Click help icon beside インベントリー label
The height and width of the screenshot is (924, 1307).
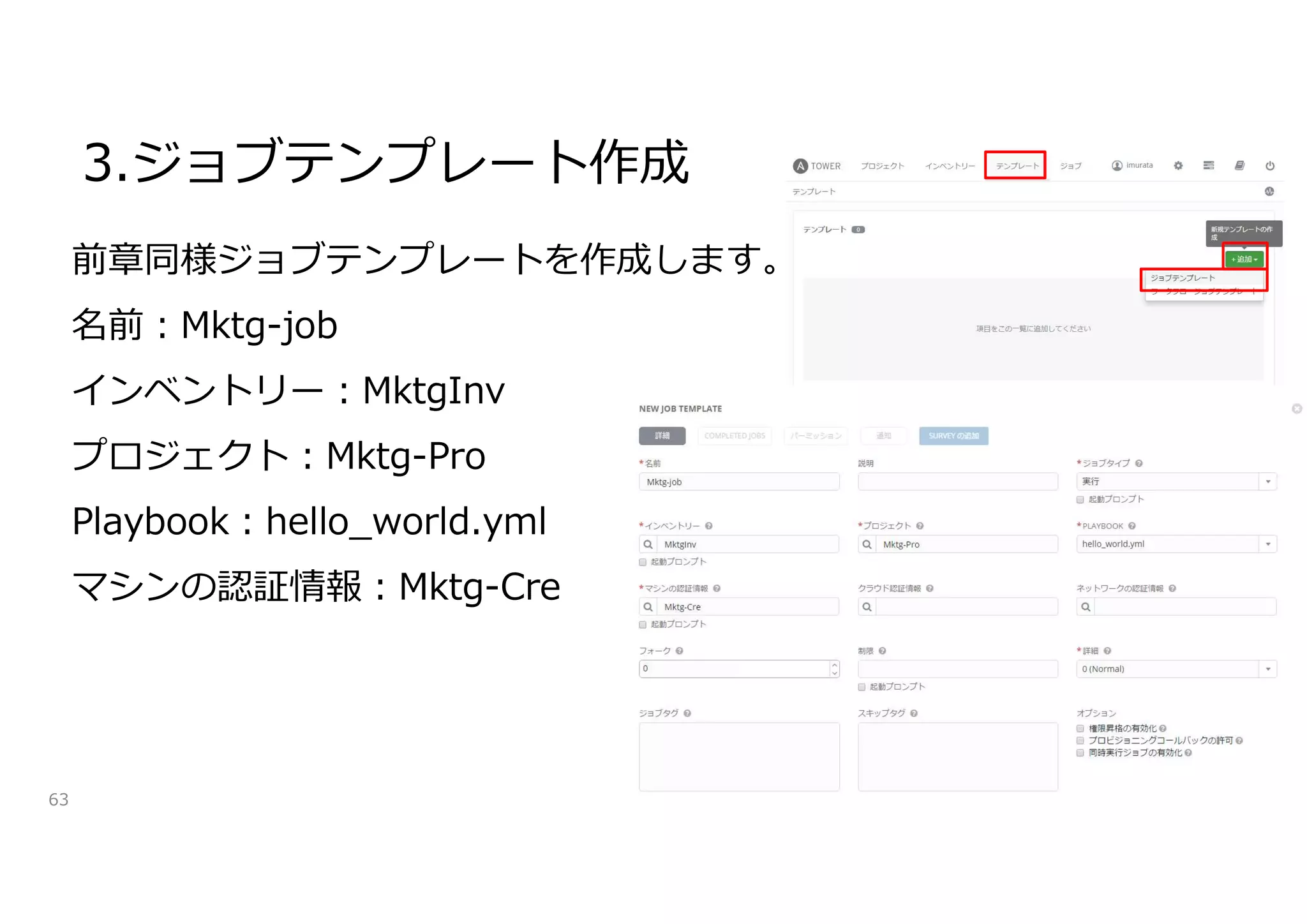coord(709,526)
